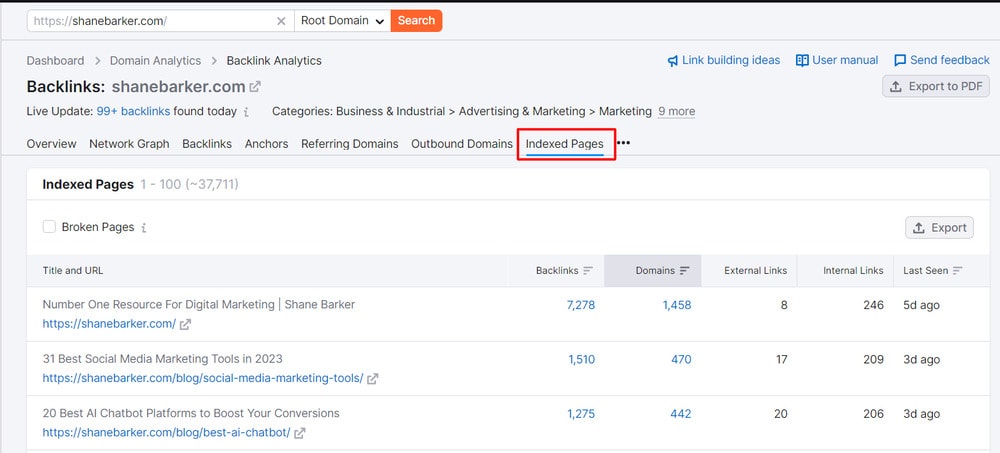
Task: Sort by Backlinks column sort icon
Action: 588,271
